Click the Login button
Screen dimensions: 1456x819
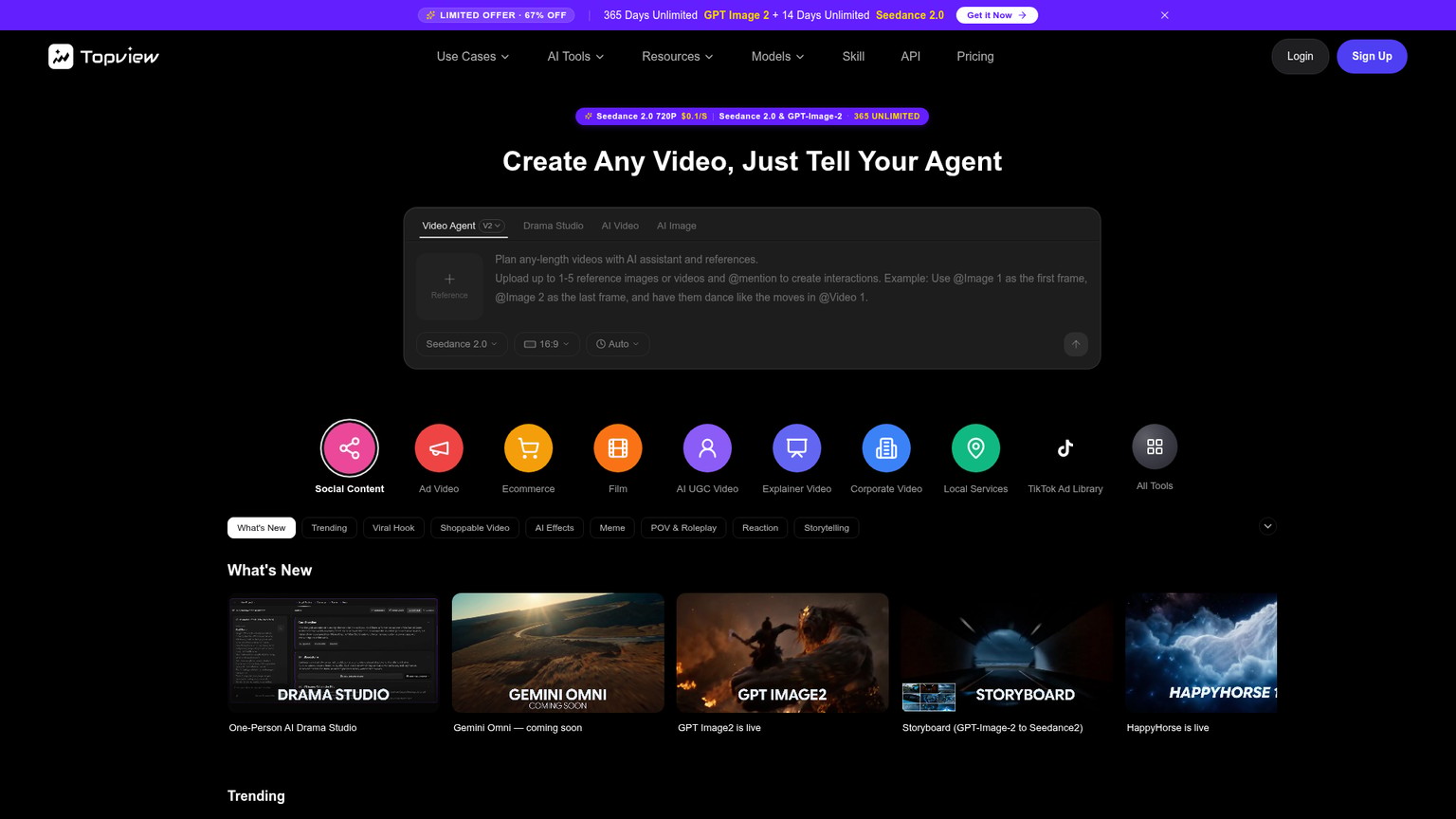click(1300, 57)
